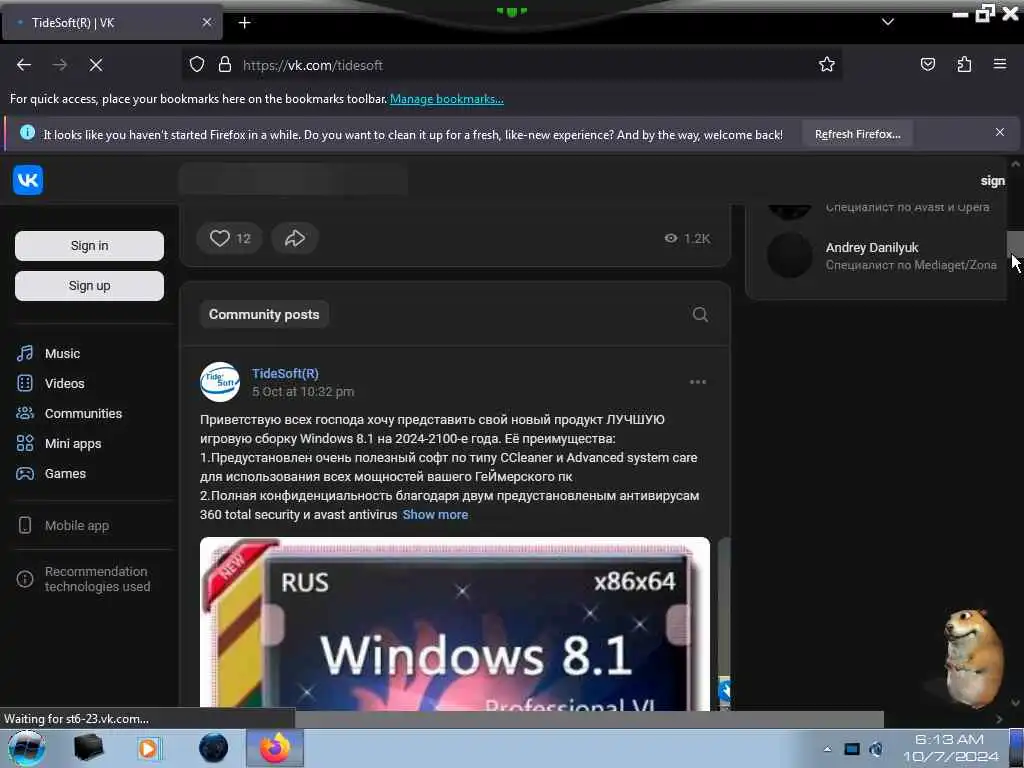Screen dimensions: 1024x768
Task: Open Firefox extensions icon
Action: 964,64
